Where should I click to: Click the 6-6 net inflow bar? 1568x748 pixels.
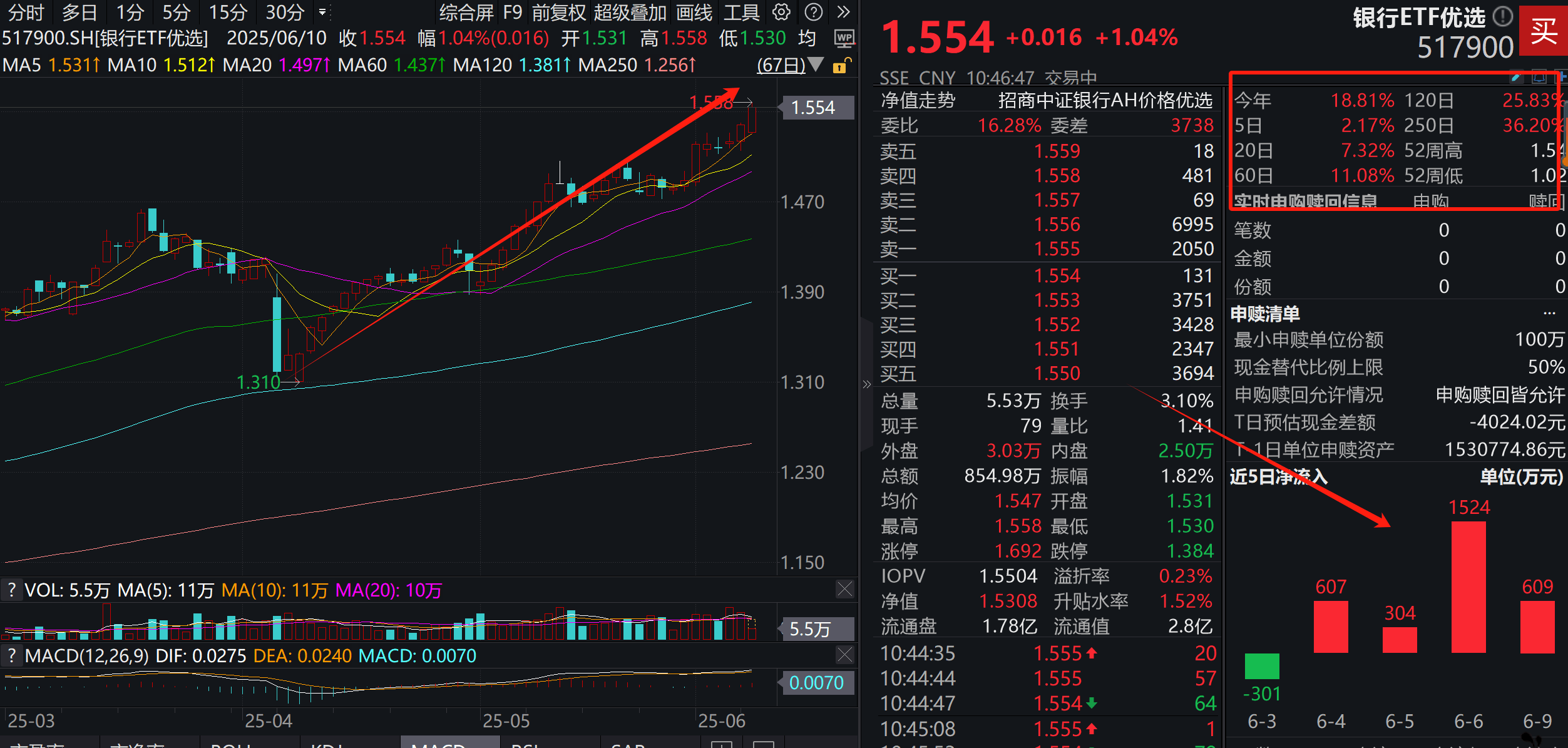[1468, 587]
